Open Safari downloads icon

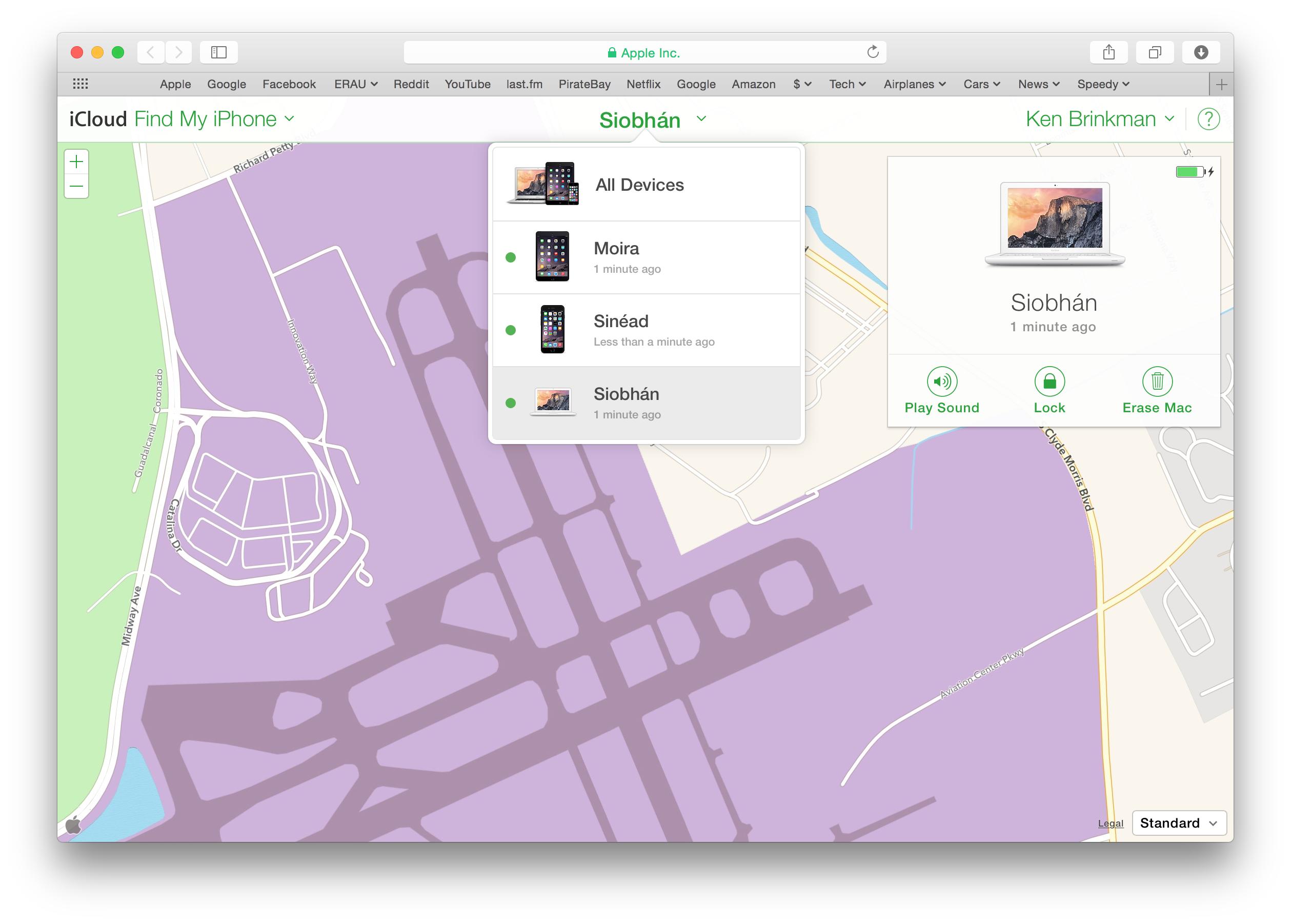tap(1201, 53)
